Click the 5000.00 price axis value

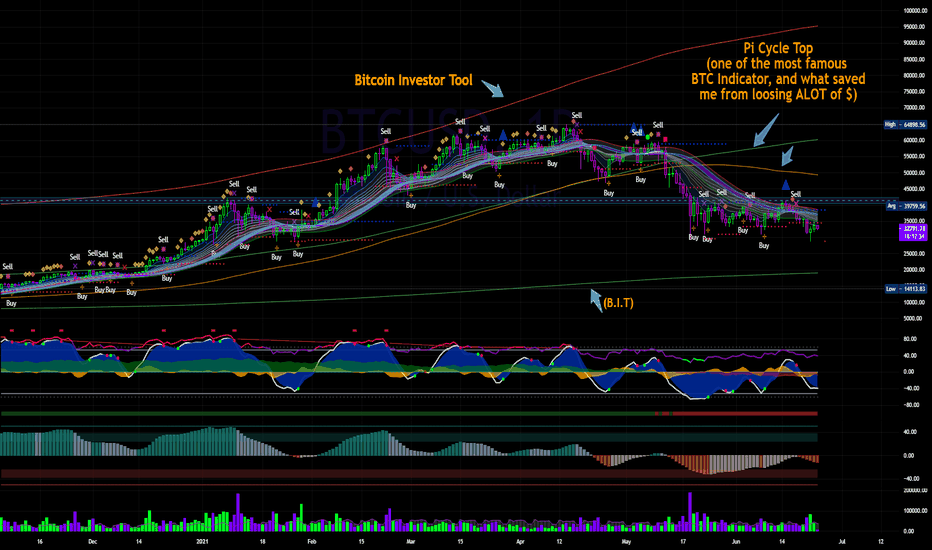tap(915, 319)
